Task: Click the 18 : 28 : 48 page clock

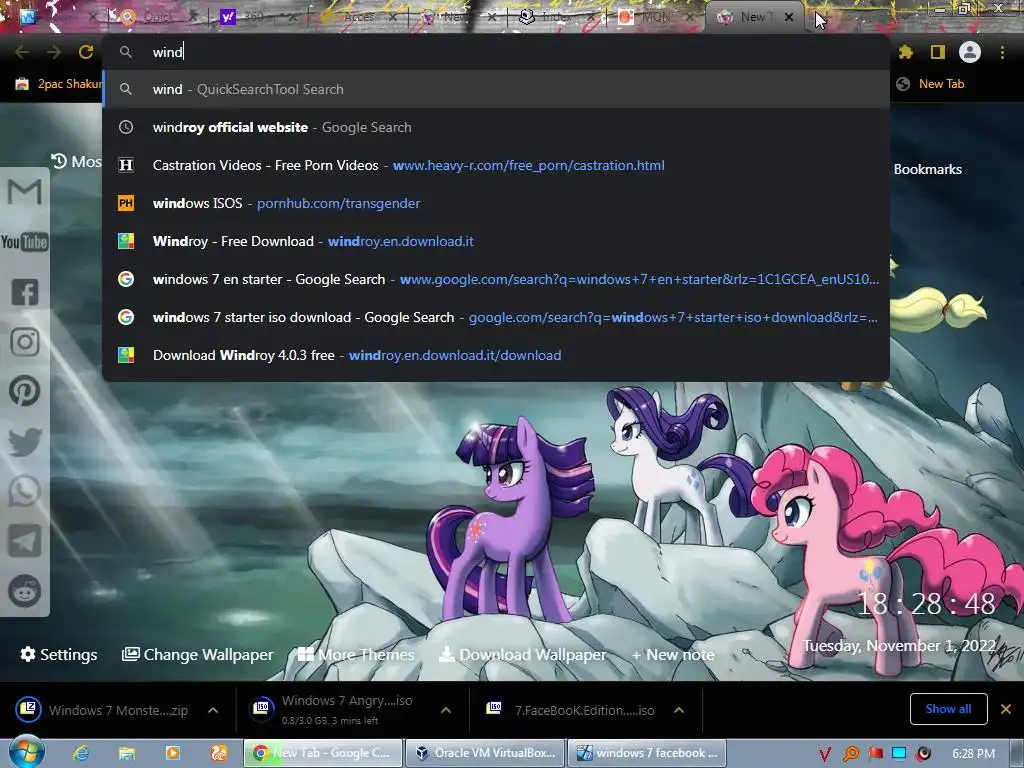Action: click(926, 603)
